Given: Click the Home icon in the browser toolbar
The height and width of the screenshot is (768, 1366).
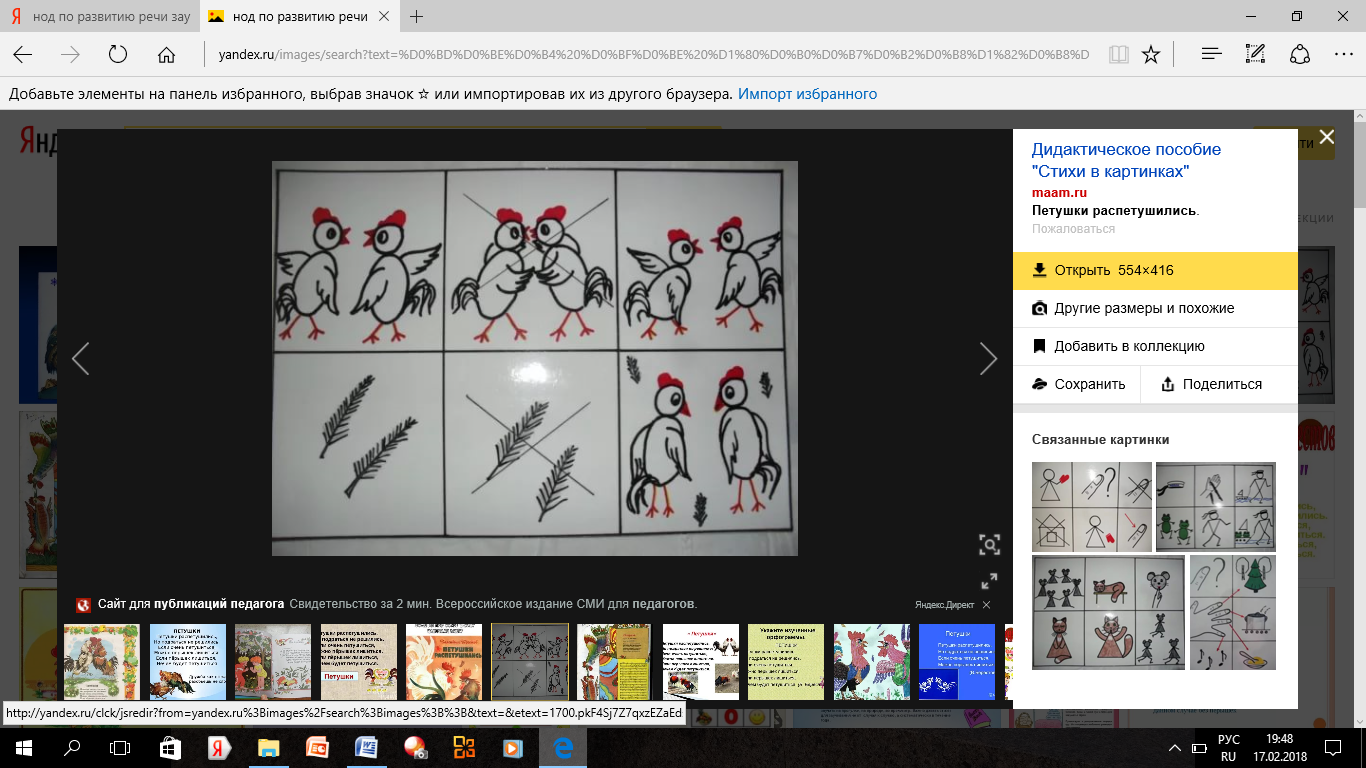Looking at the screenshot, I should point(166,54).
